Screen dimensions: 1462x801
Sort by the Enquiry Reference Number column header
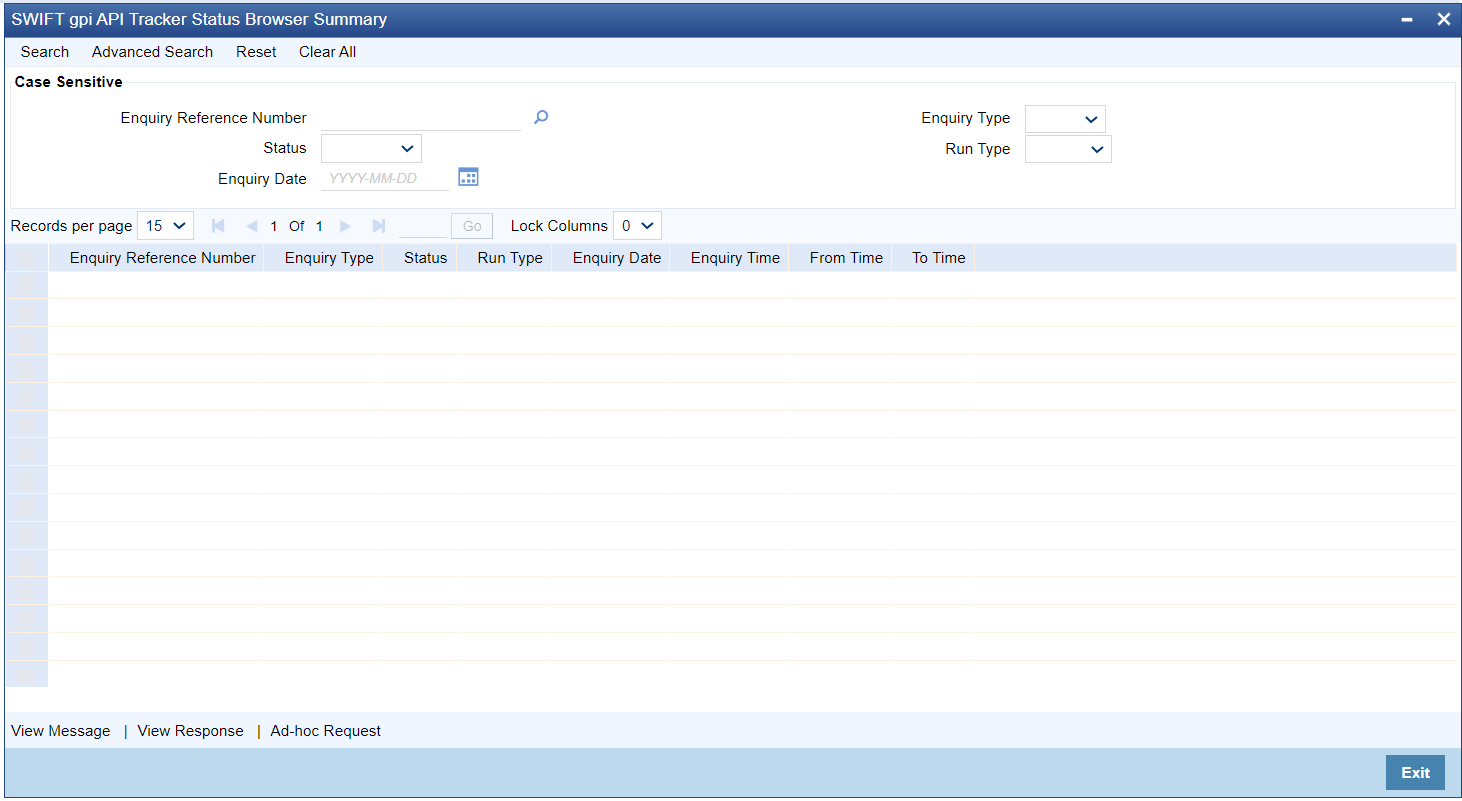tap(163, 258)
